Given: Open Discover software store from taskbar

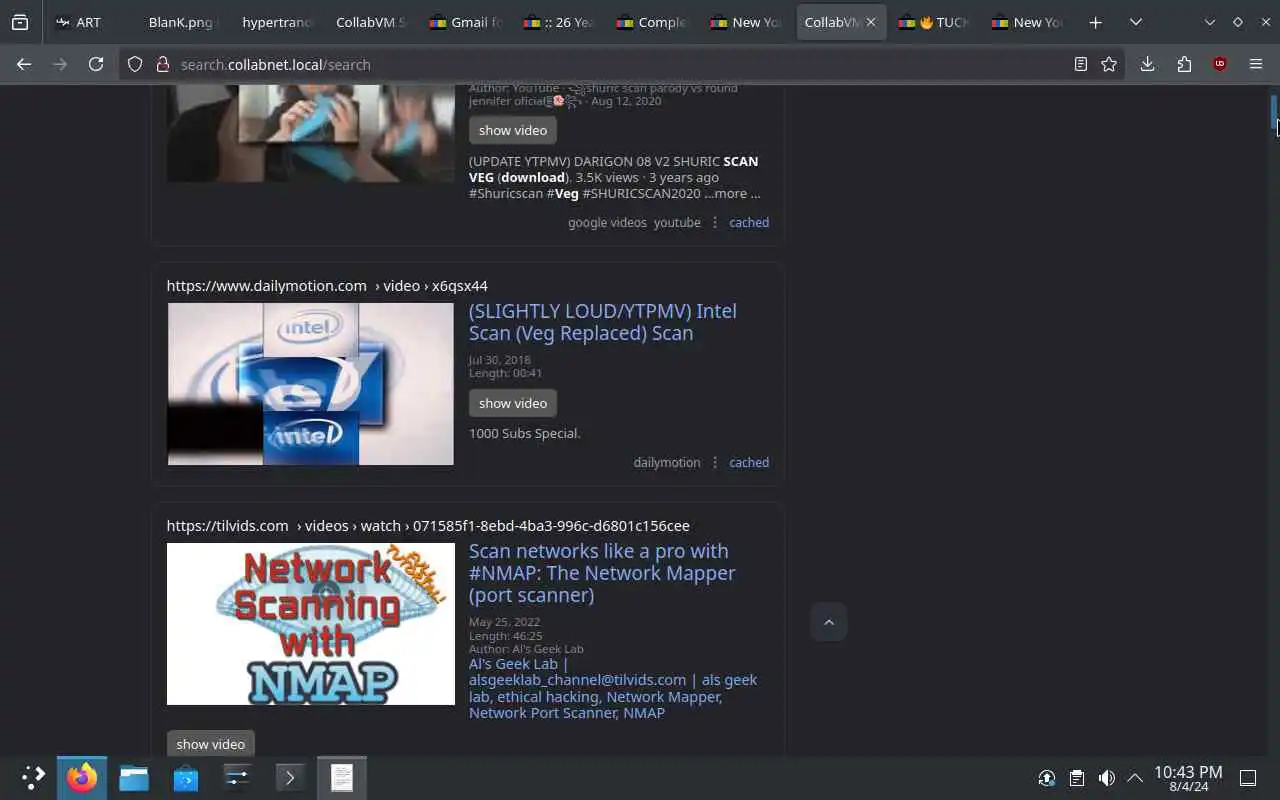Looking at the screenshot, I should click(186, 778).
